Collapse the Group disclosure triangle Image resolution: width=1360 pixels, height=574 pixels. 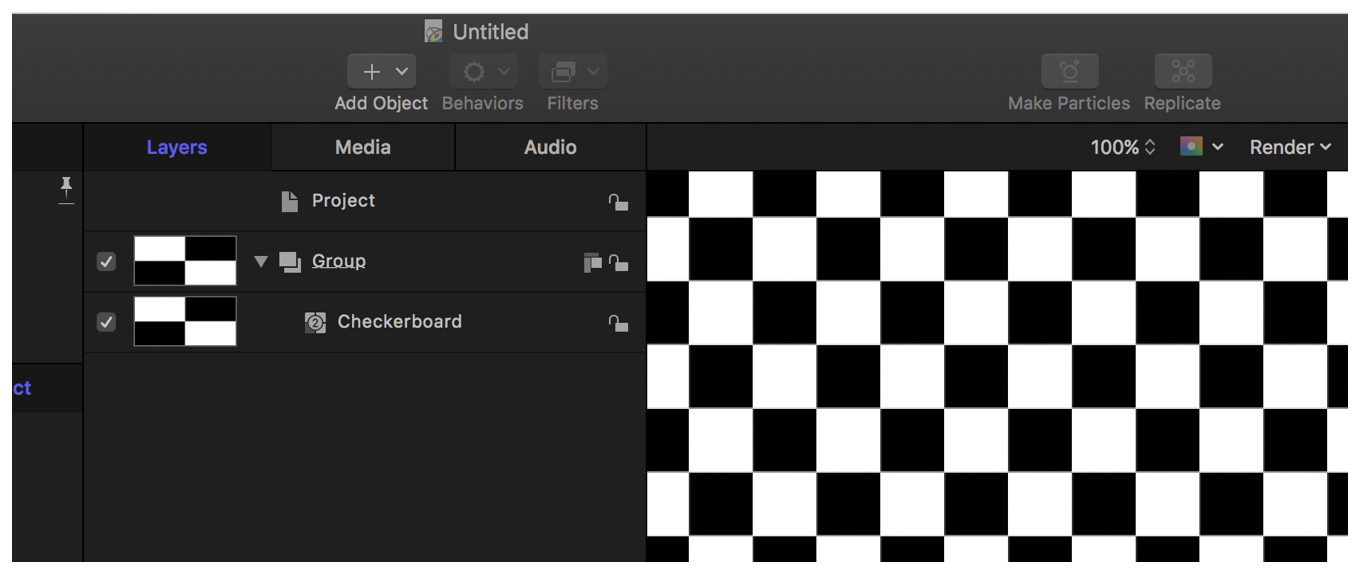tap(260, 262)
